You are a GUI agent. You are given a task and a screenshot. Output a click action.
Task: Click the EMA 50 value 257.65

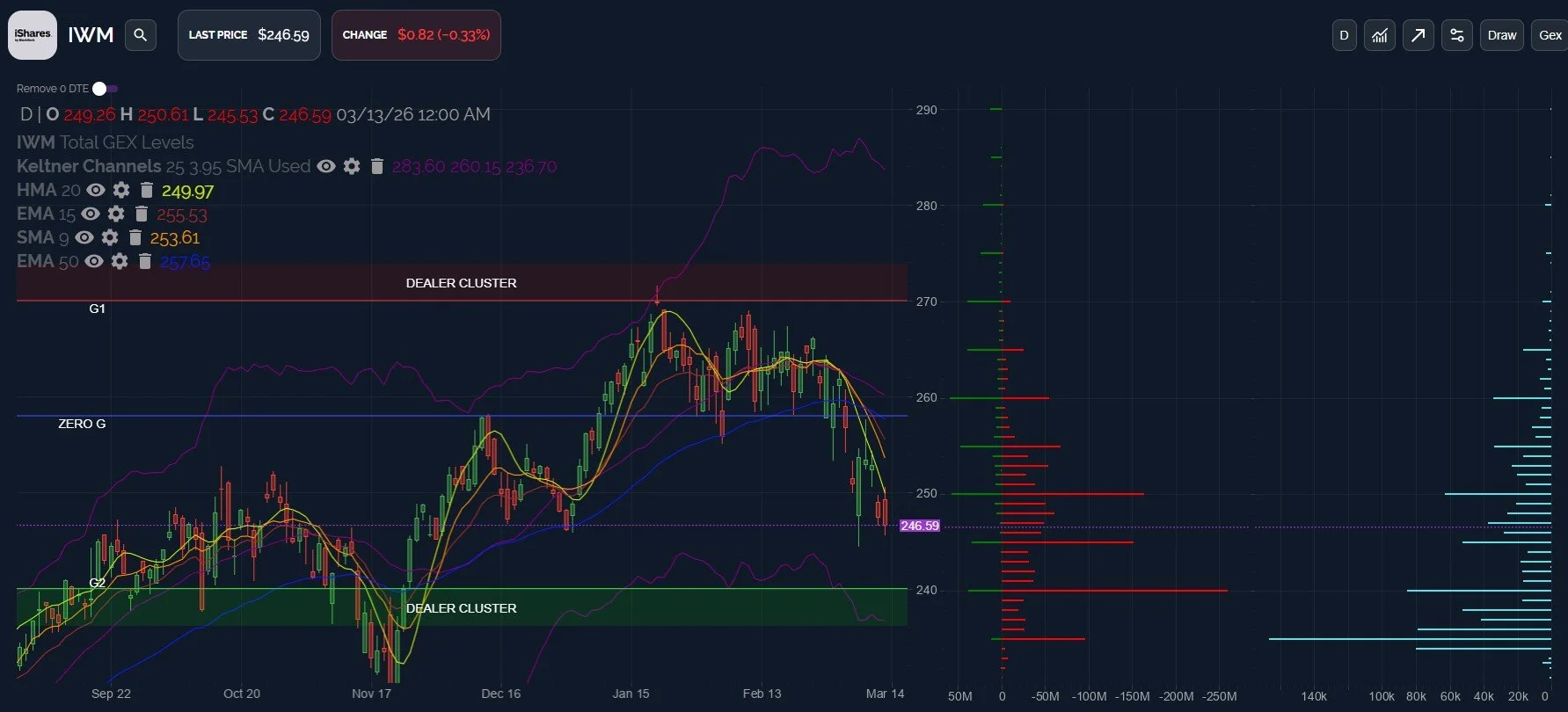pos(185,262)
